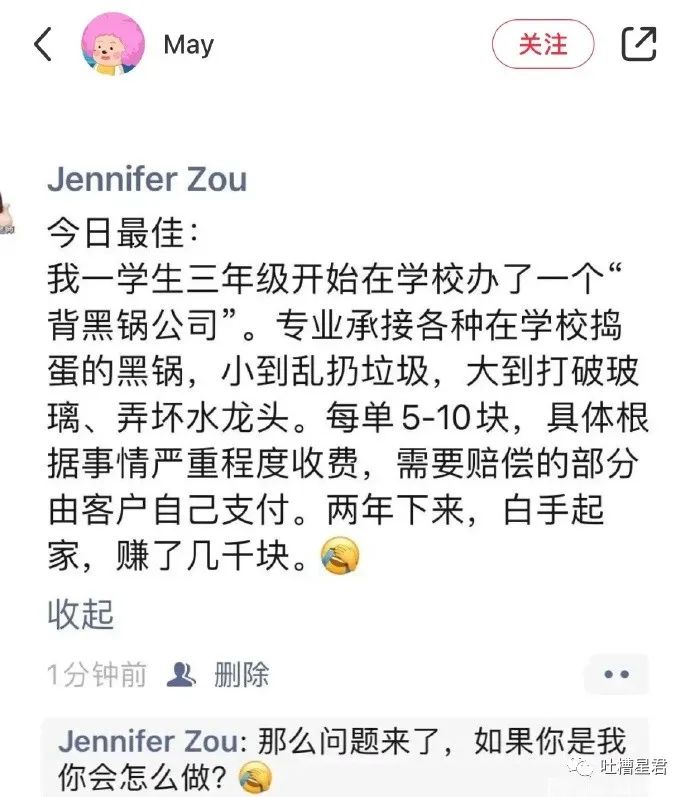Open the two-dot like/comment menu
The image size is (690, 797).
tap(616, 675)
